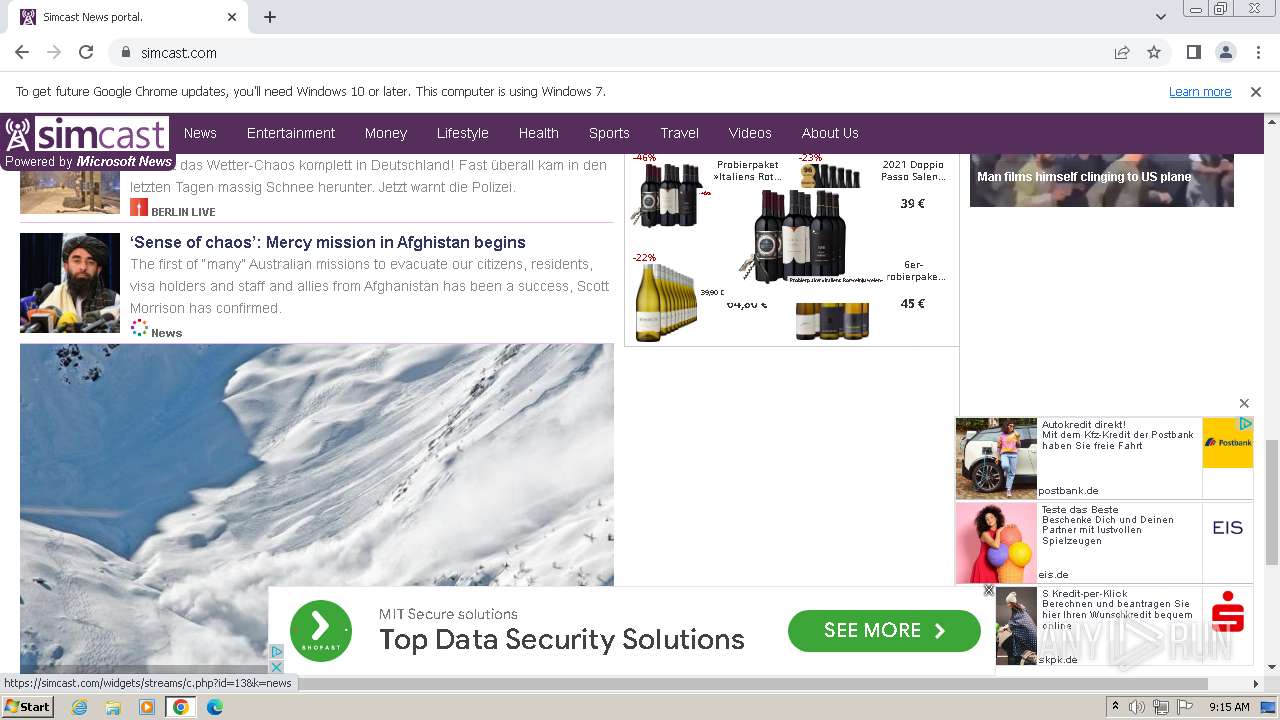
Task: Go back to the previous page
Action: pos(22,53)
